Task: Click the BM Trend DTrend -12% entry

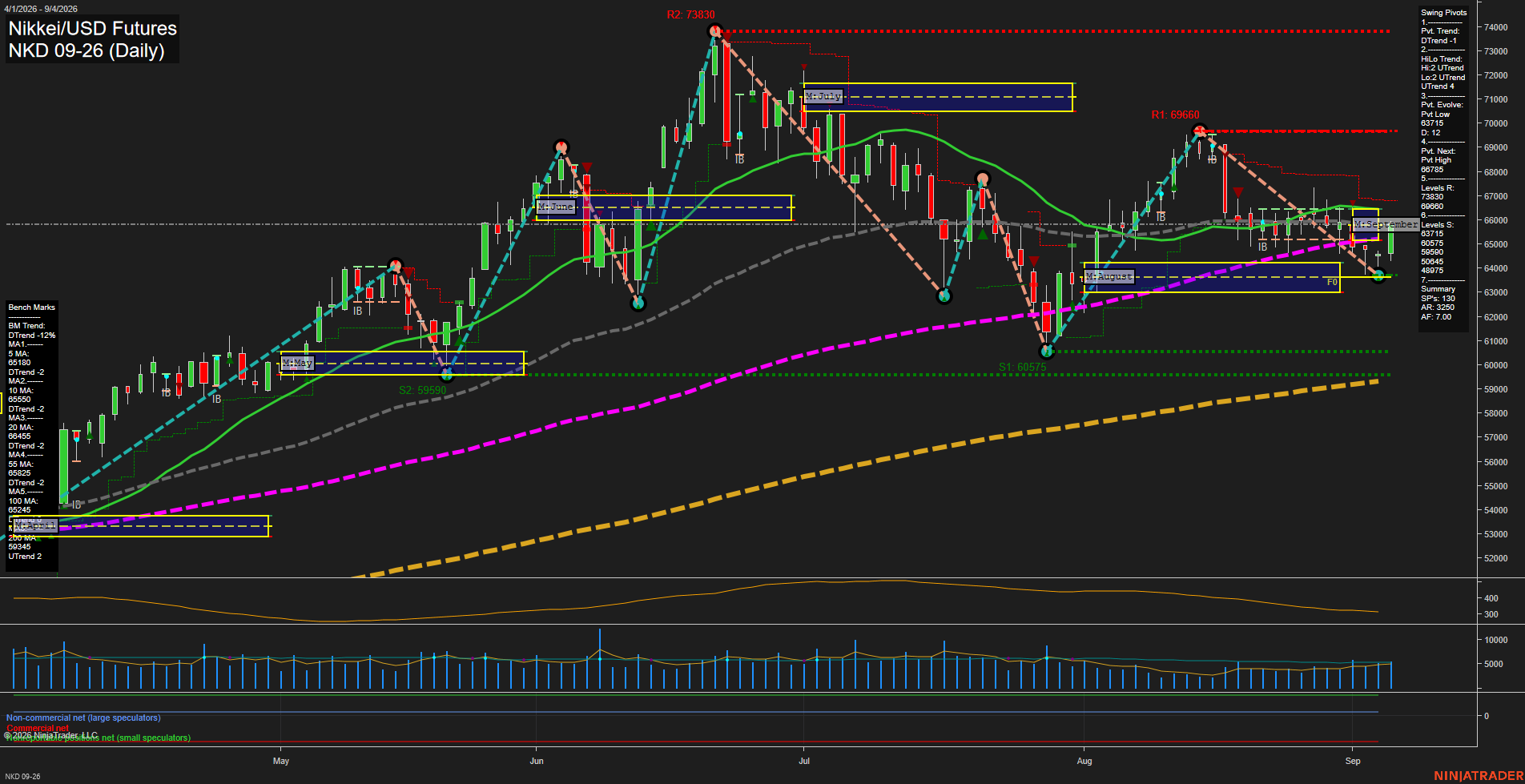Action: pyautogui.click(x=31, y=331)
